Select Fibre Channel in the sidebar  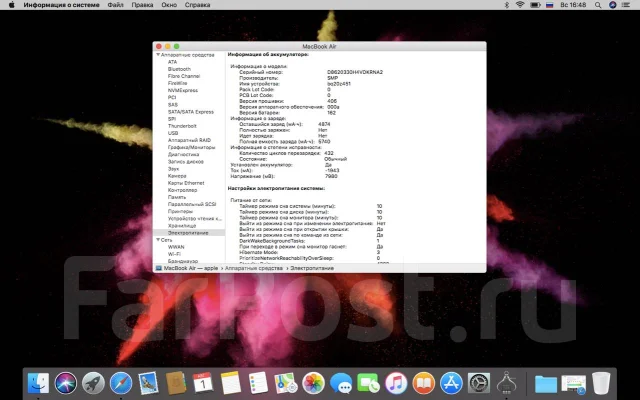(x=184, y=76)
